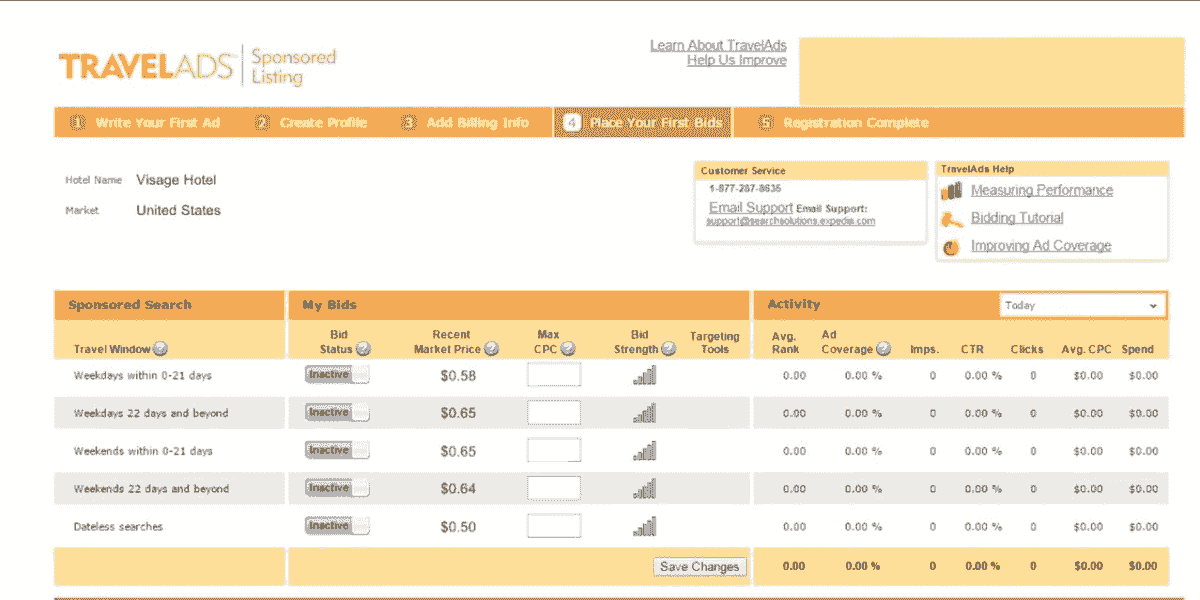1200x600 pixels.
Task: Go to step 3 Add Billing Info
Action: [x=464, y=123]
